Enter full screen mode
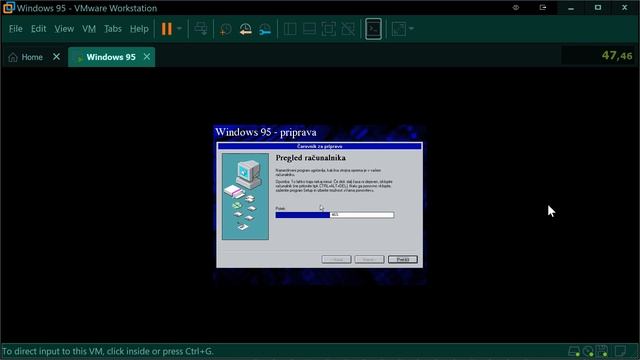Screen dimensions: 640x360 click(x=329, y=29)
